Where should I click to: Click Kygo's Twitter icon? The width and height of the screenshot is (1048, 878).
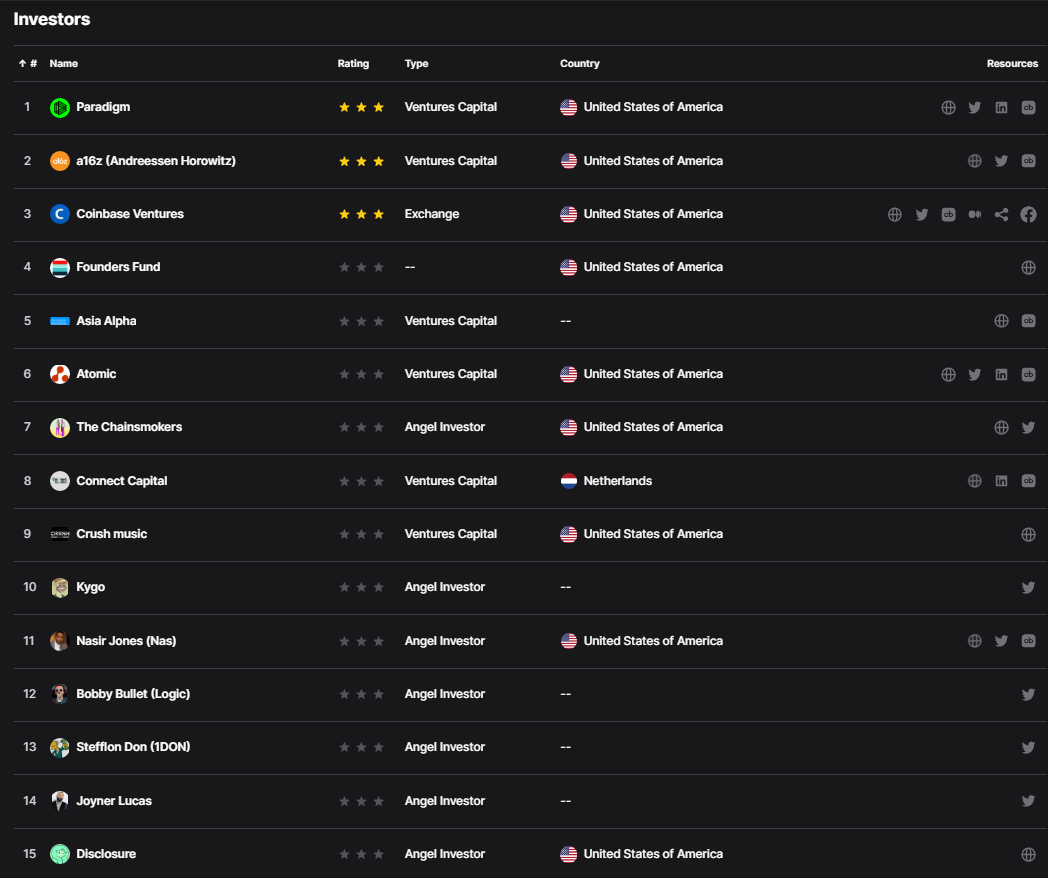pos(1028,588)
